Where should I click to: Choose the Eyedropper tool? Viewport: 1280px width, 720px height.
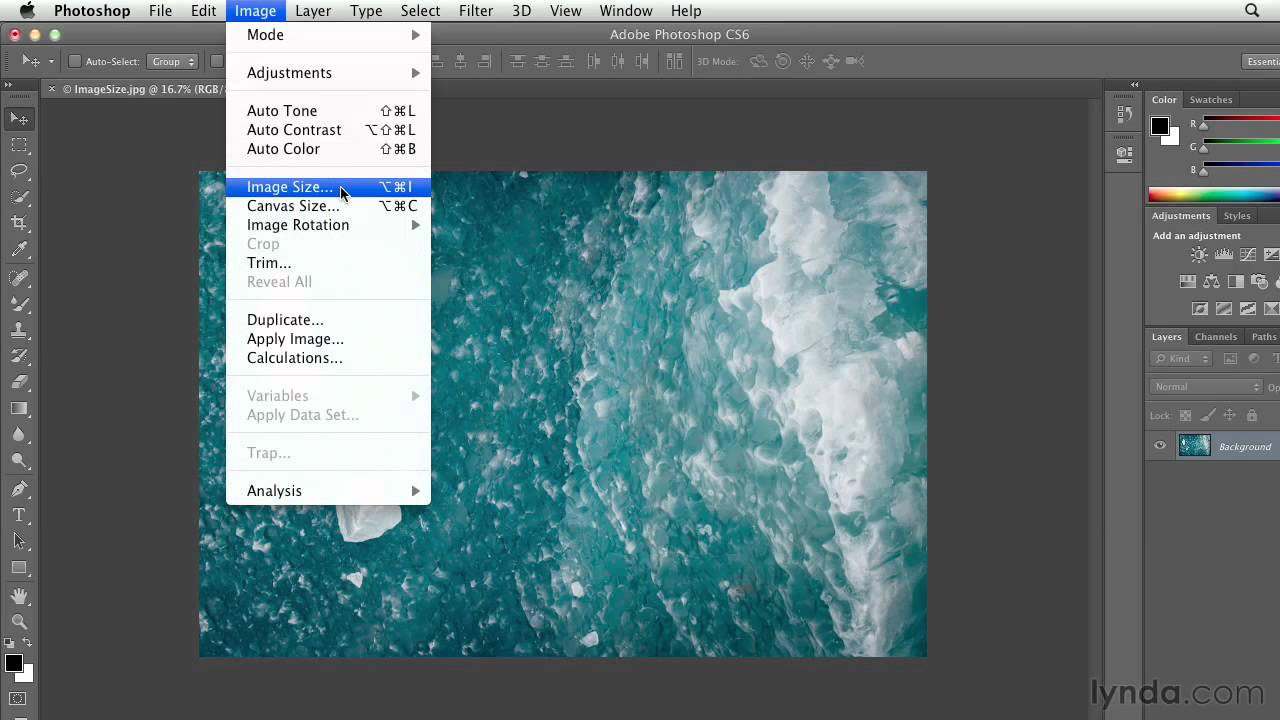[x=19, y=250]
